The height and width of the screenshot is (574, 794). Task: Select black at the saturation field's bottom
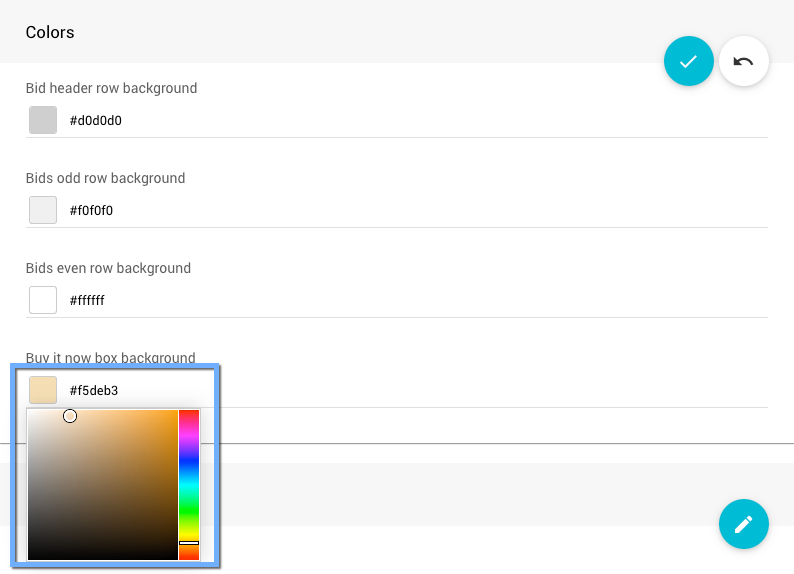point(100,555)
